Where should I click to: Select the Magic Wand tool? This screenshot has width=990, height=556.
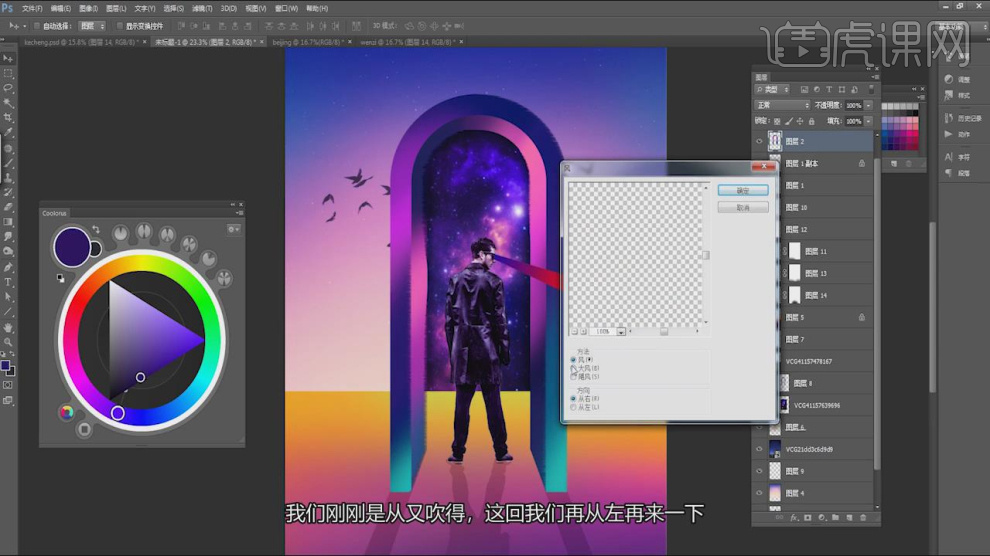pos(8,103)
